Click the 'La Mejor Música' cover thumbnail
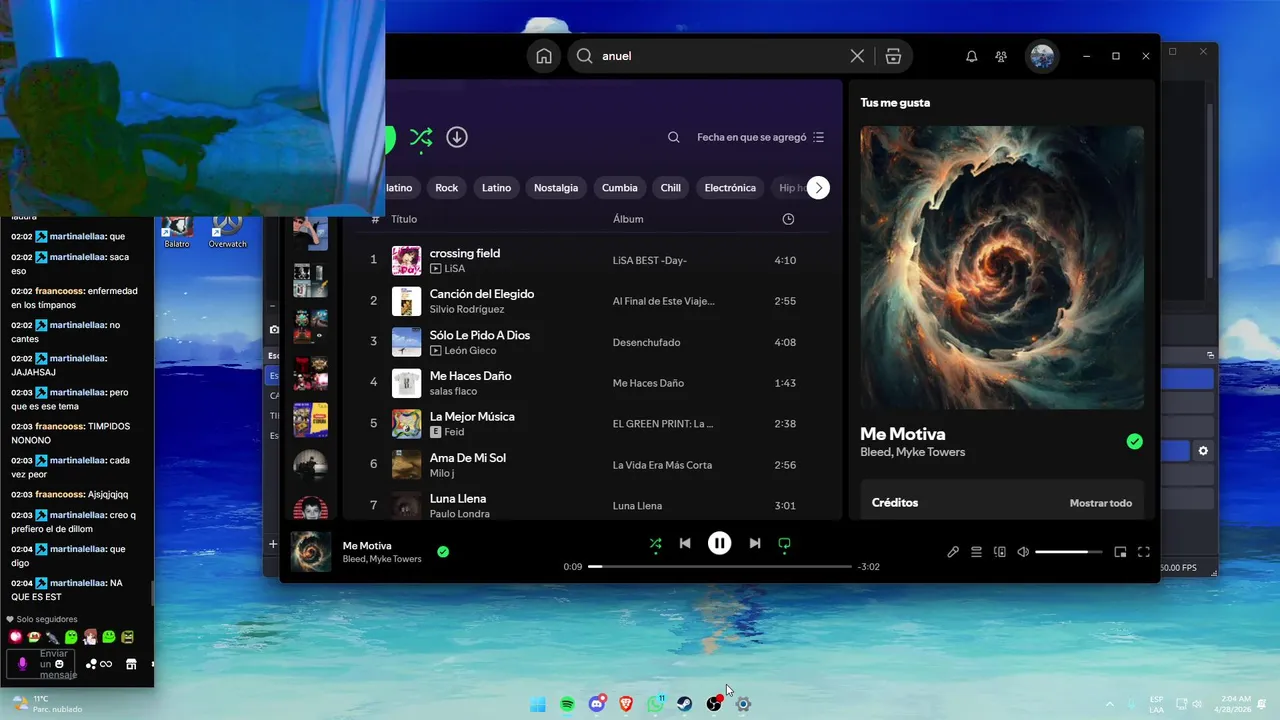Image resolution: width=1280 pixels, height=720 pixels. (x=406, y=424)
